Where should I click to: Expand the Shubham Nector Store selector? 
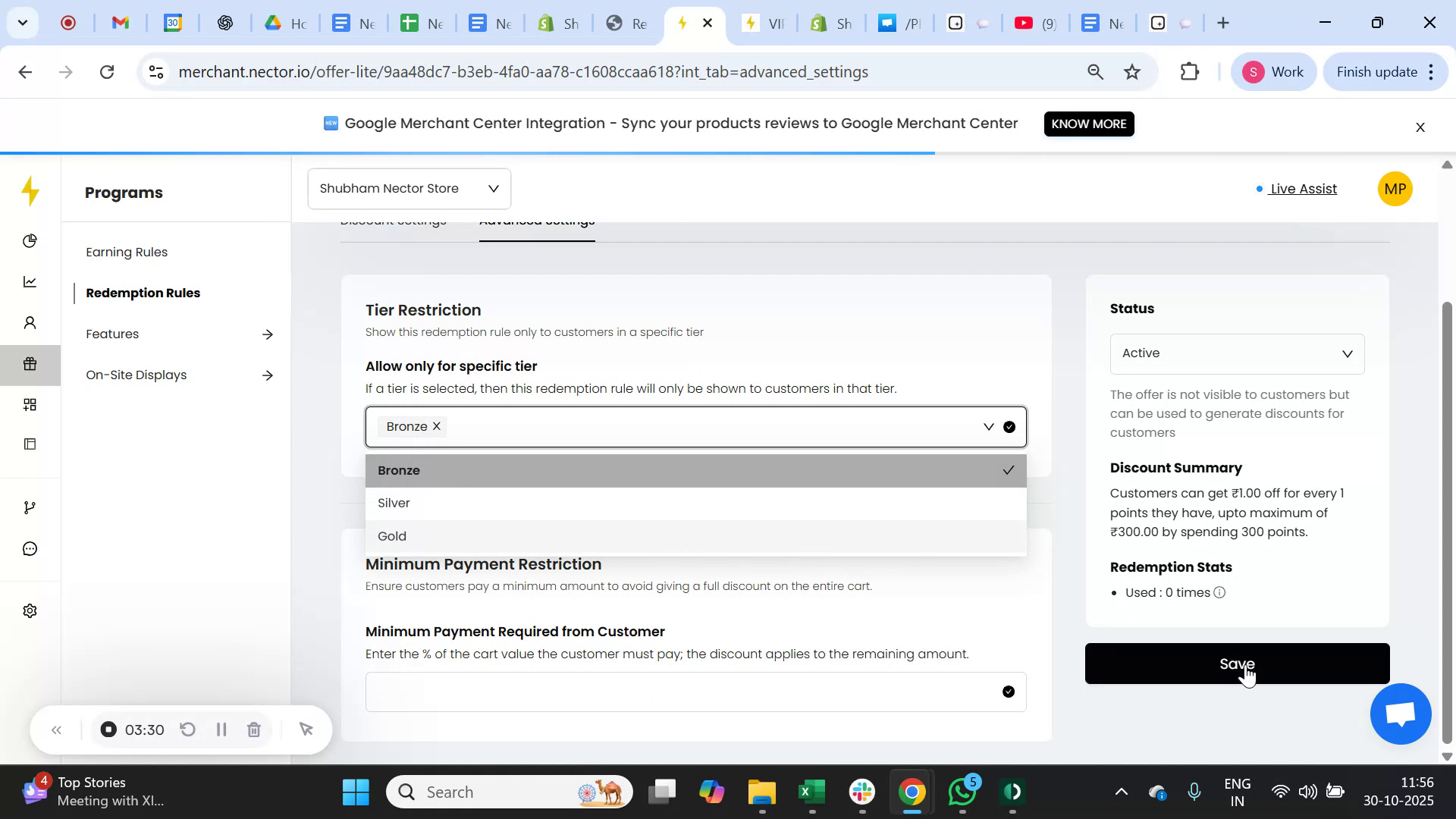[494, 188]
